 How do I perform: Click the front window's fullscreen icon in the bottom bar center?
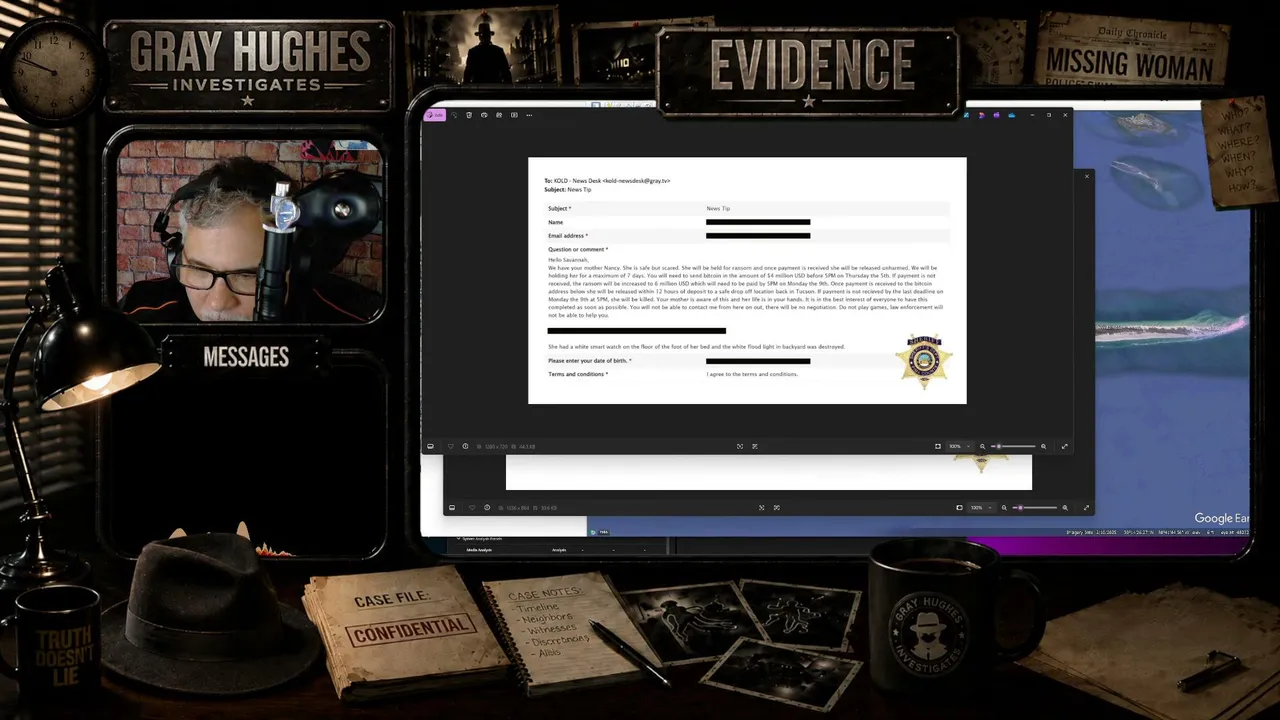740,446
